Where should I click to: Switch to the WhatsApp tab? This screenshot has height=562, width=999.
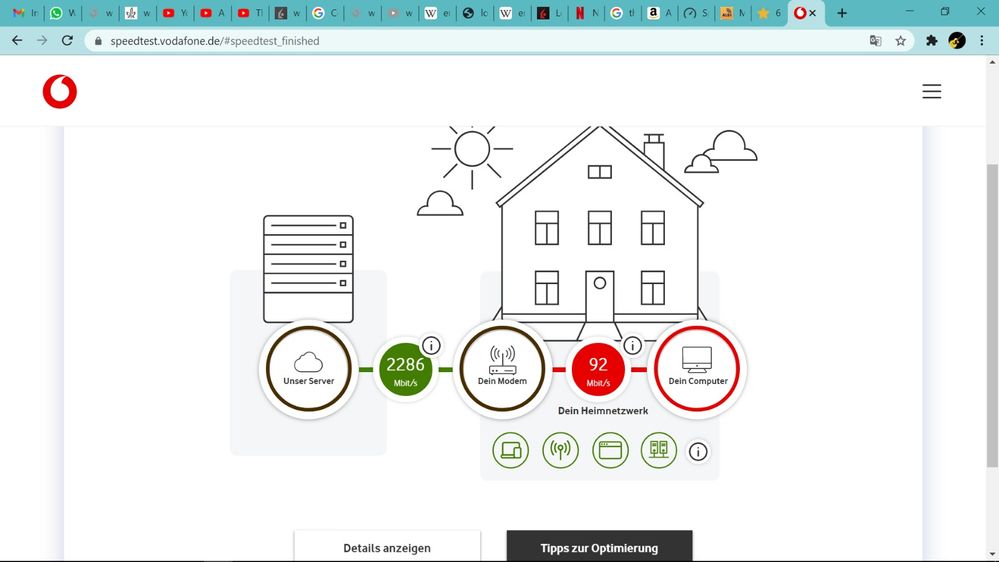[x=62, y=13]
